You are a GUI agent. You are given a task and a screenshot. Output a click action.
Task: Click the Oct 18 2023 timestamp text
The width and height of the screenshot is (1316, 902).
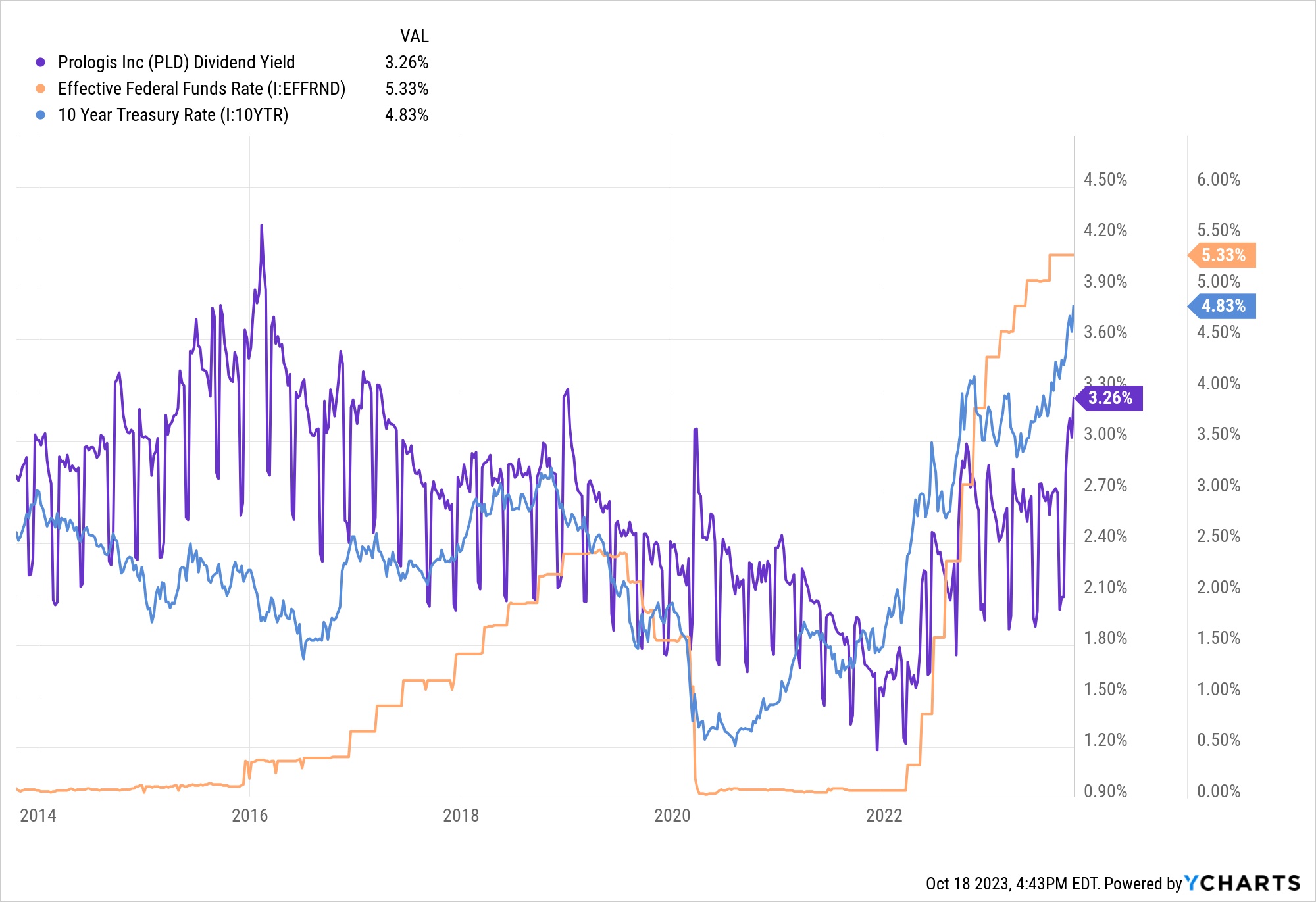click(x=967, y=884)
